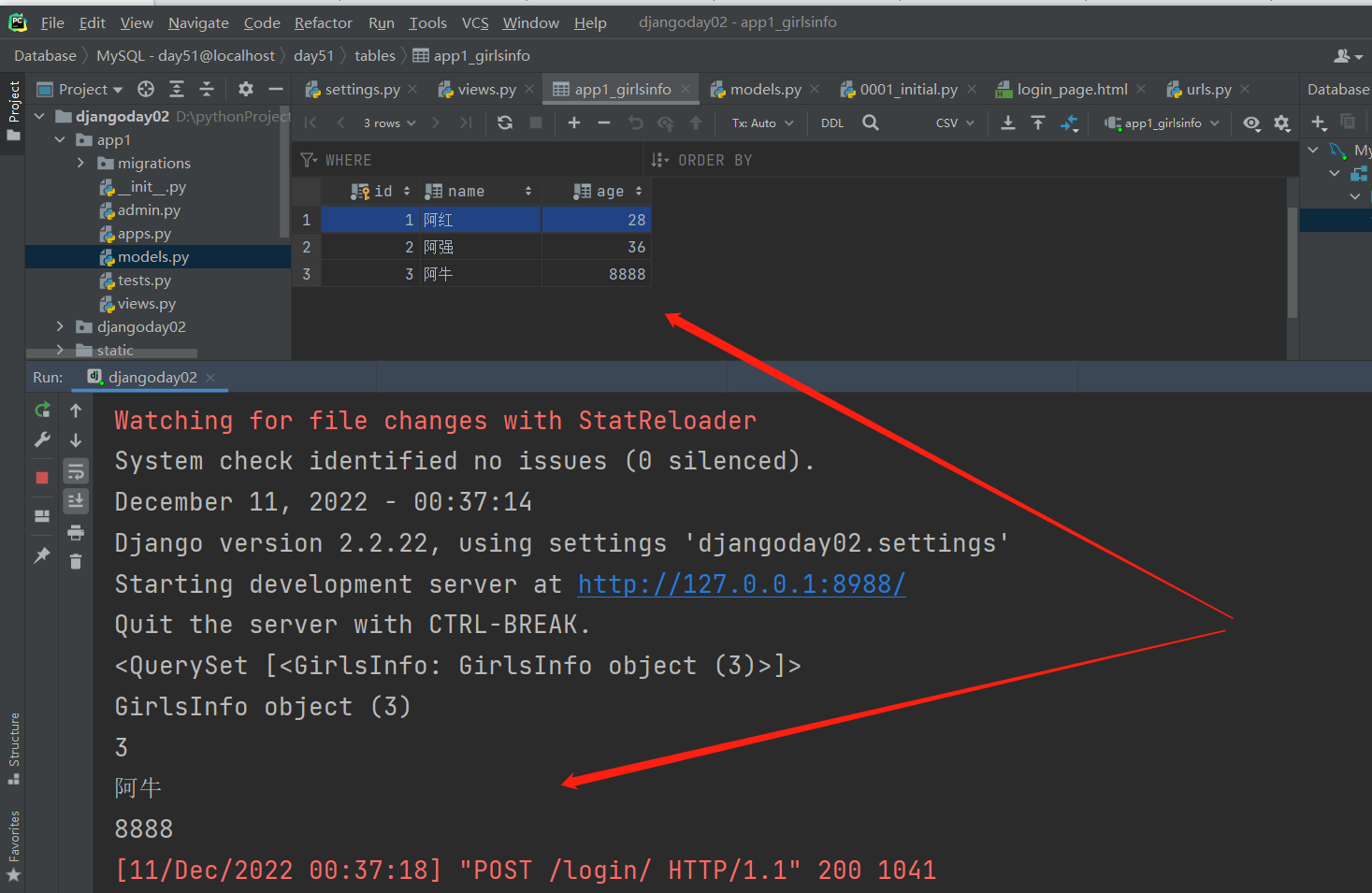Toggle soft-wrap in run console
Image resolution: width=1372 pixels, height=893 pixels.
76,471
